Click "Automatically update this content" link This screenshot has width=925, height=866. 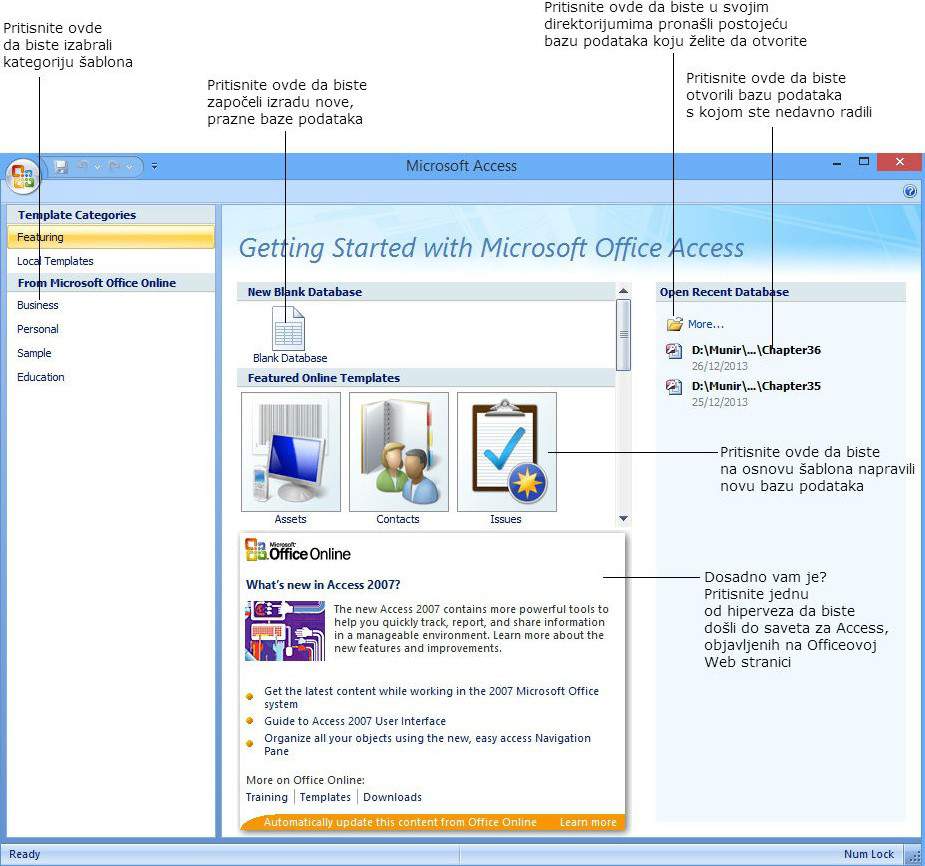[400, 822]
